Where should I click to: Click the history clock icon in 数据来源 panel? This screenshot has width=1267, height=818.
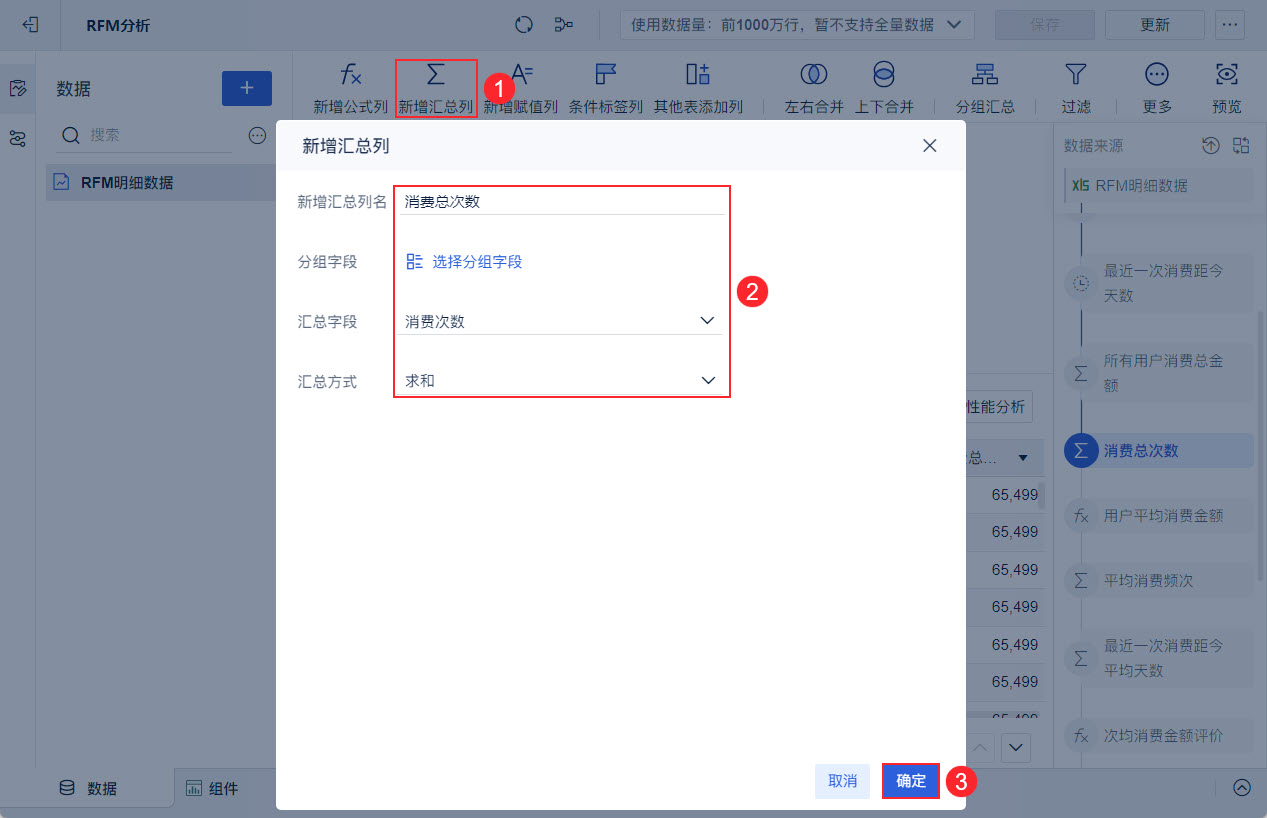click(x=1210, y=146)
